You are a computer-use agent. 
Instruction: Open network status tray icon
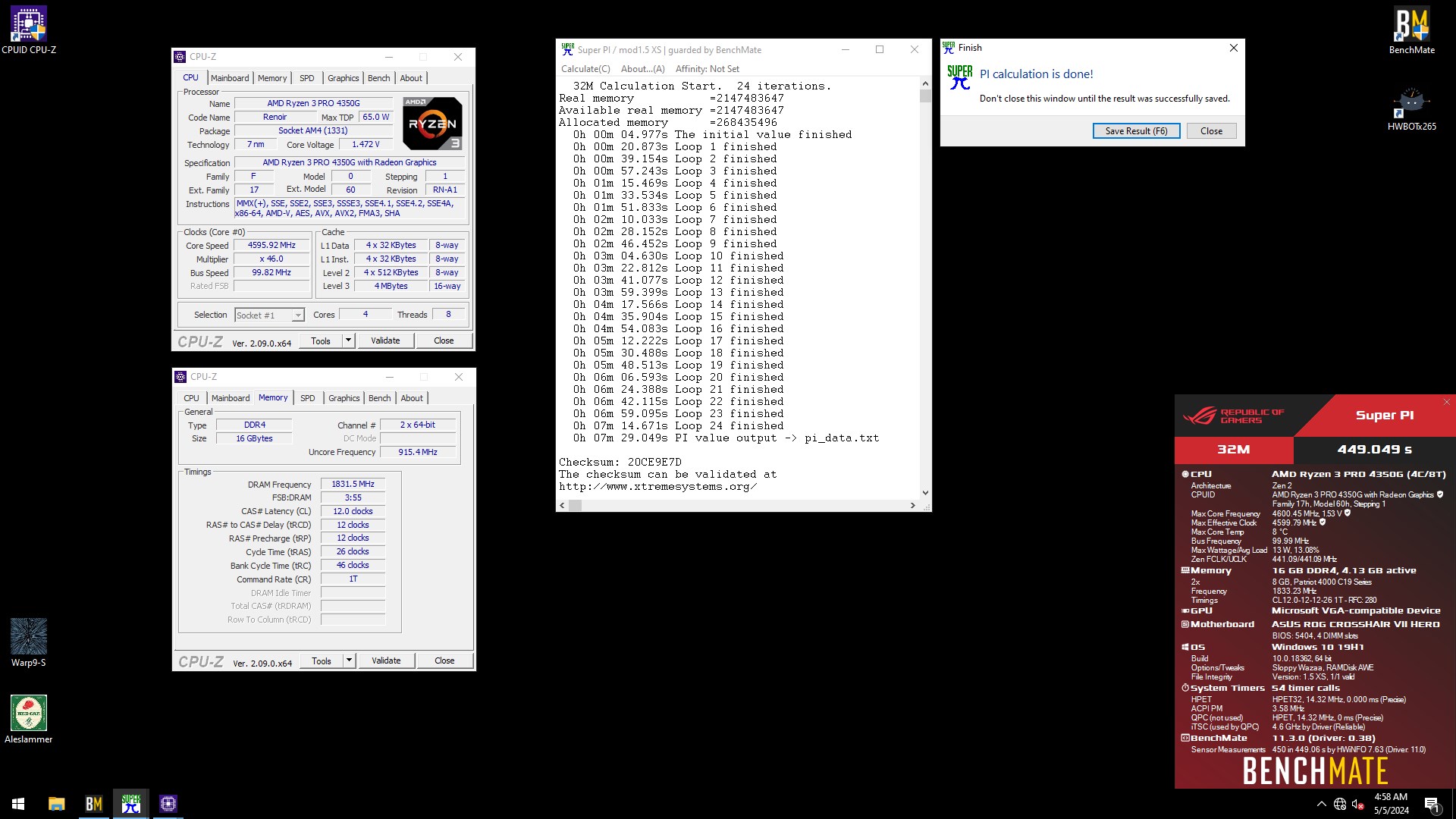(x=1340, y=804)
